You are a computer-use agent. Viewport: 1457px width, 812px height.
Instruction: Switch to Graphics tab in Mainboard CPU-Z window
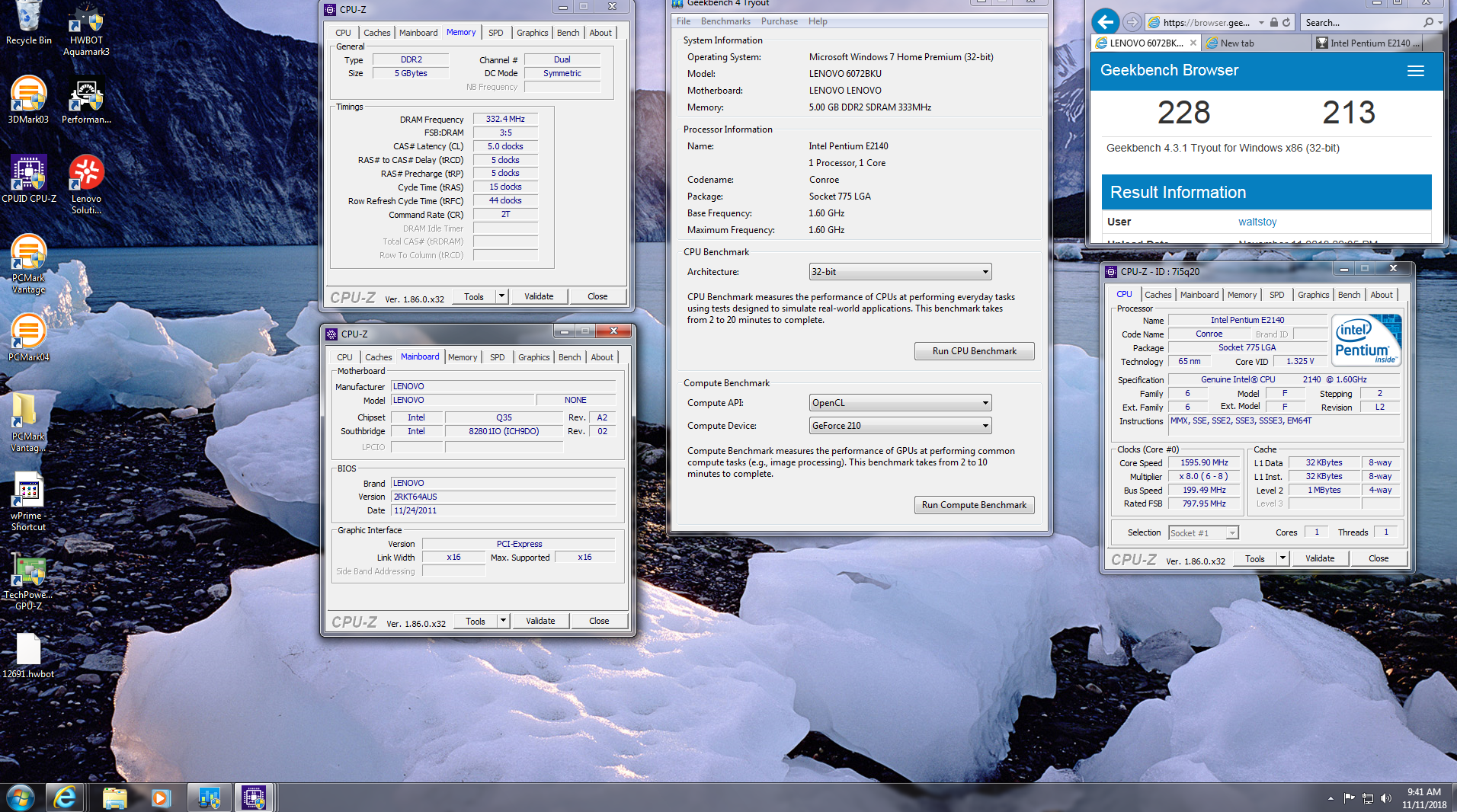(x=534, y=357)
